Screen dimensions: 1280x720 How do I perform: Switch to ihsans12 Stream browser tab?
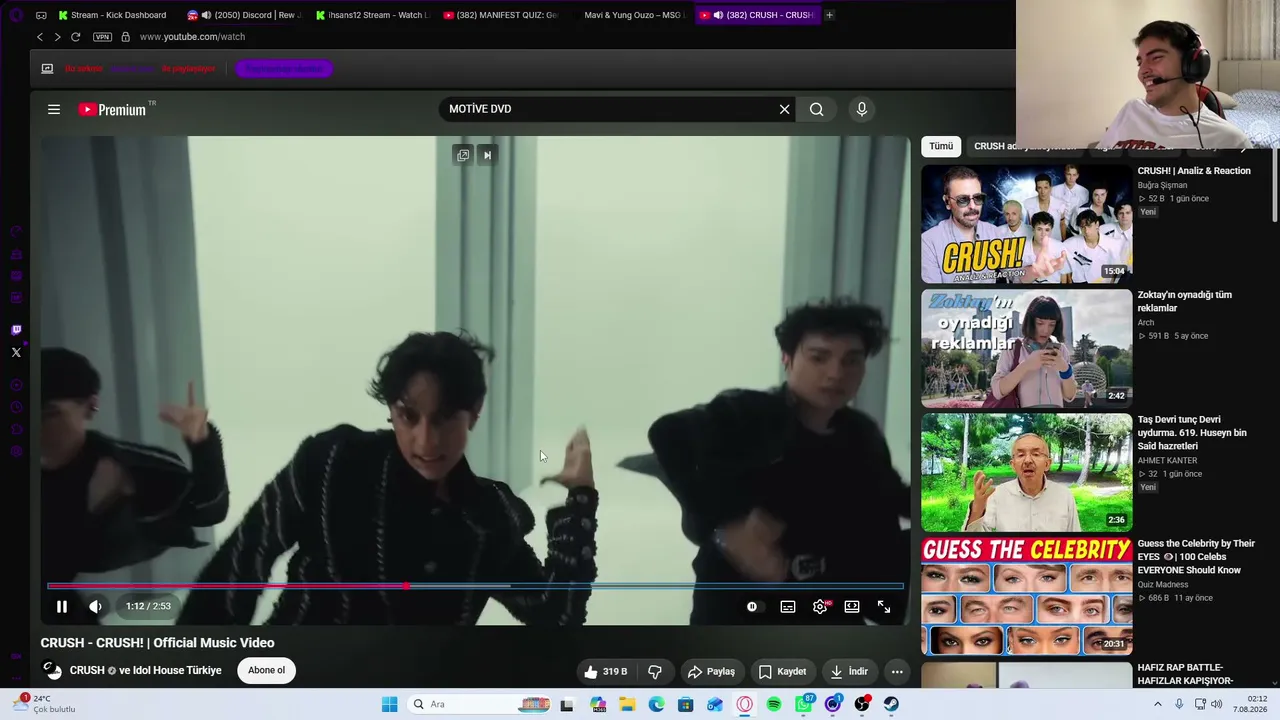coord(372,15)
